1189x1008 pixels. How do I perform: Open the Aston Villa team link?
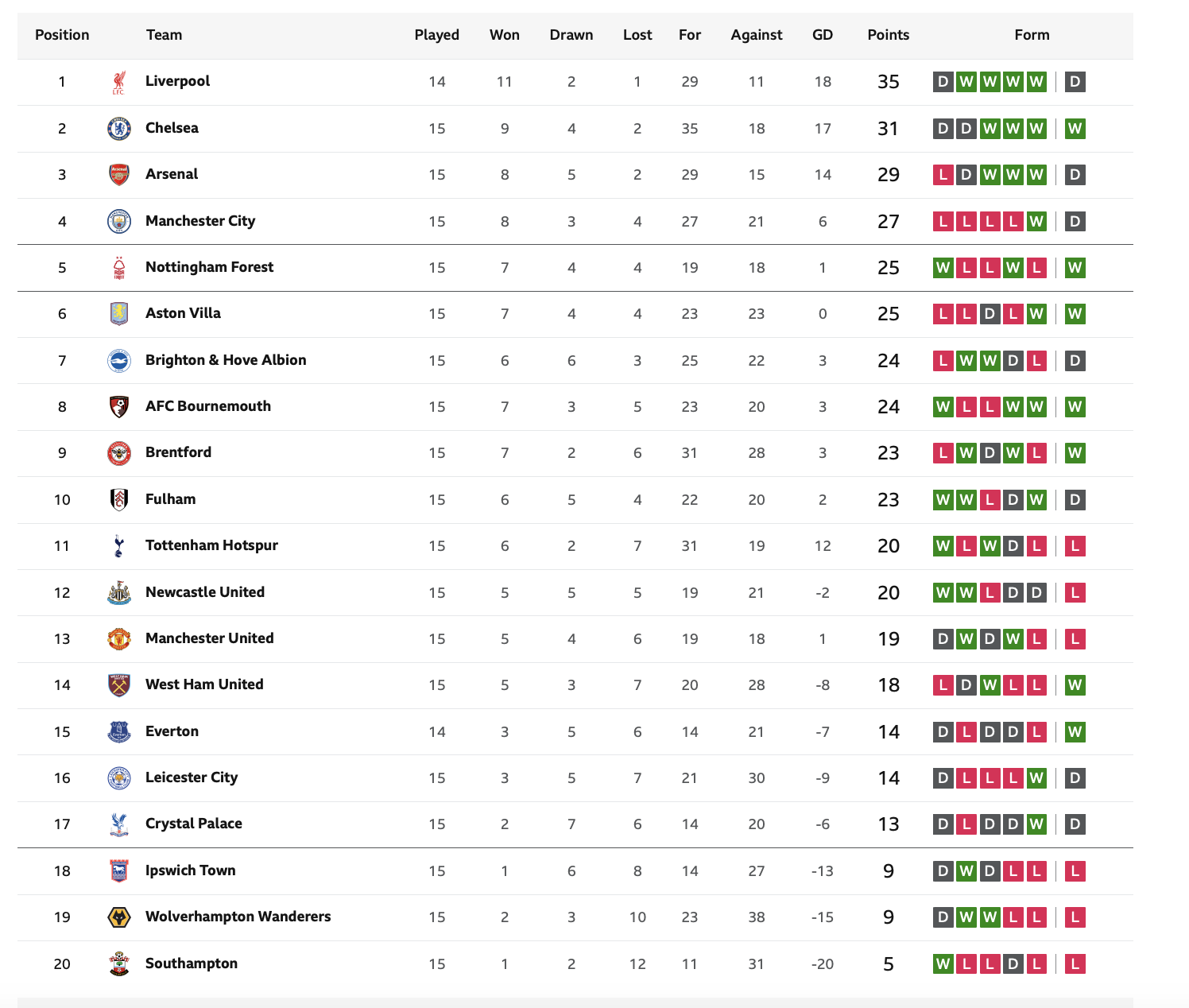(183, 313)
